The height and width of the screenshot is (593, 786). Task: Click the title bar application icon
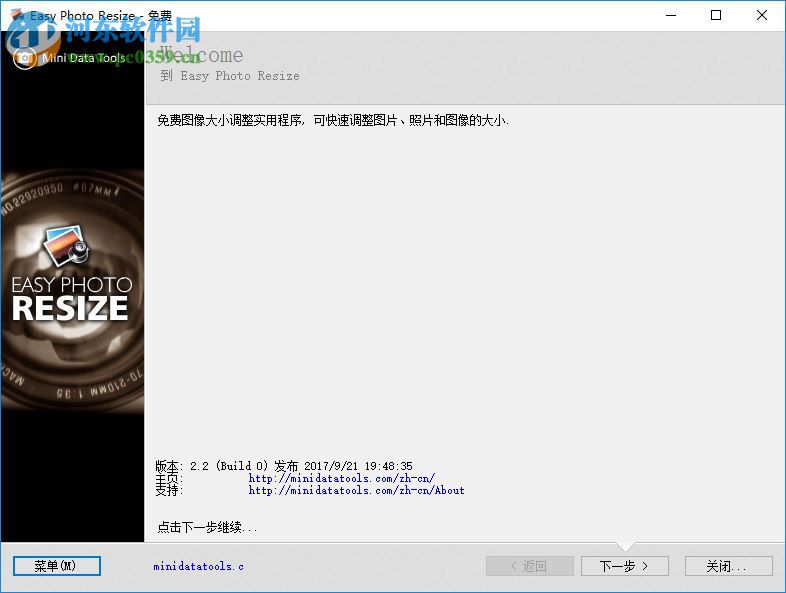(x=17, y=15)
